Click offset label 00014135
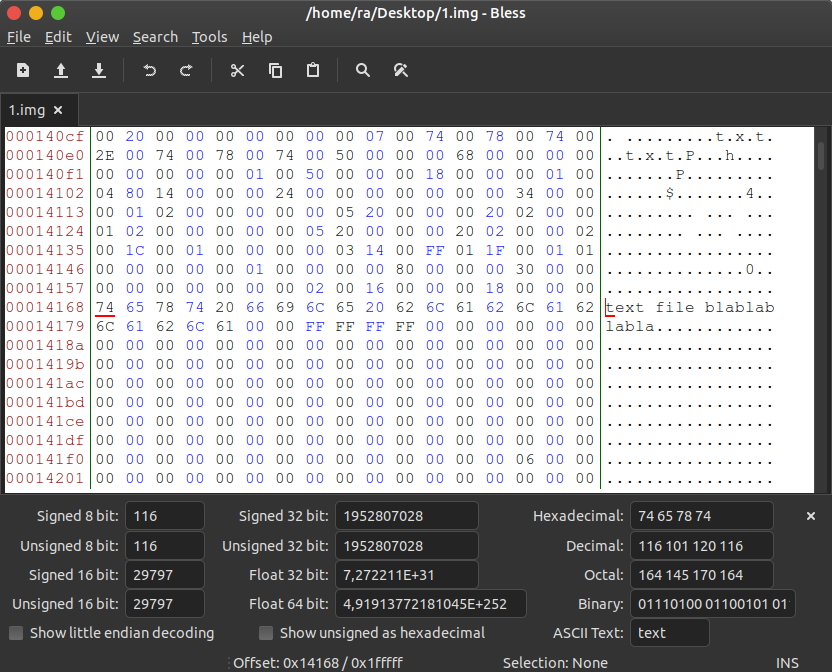 45,251
